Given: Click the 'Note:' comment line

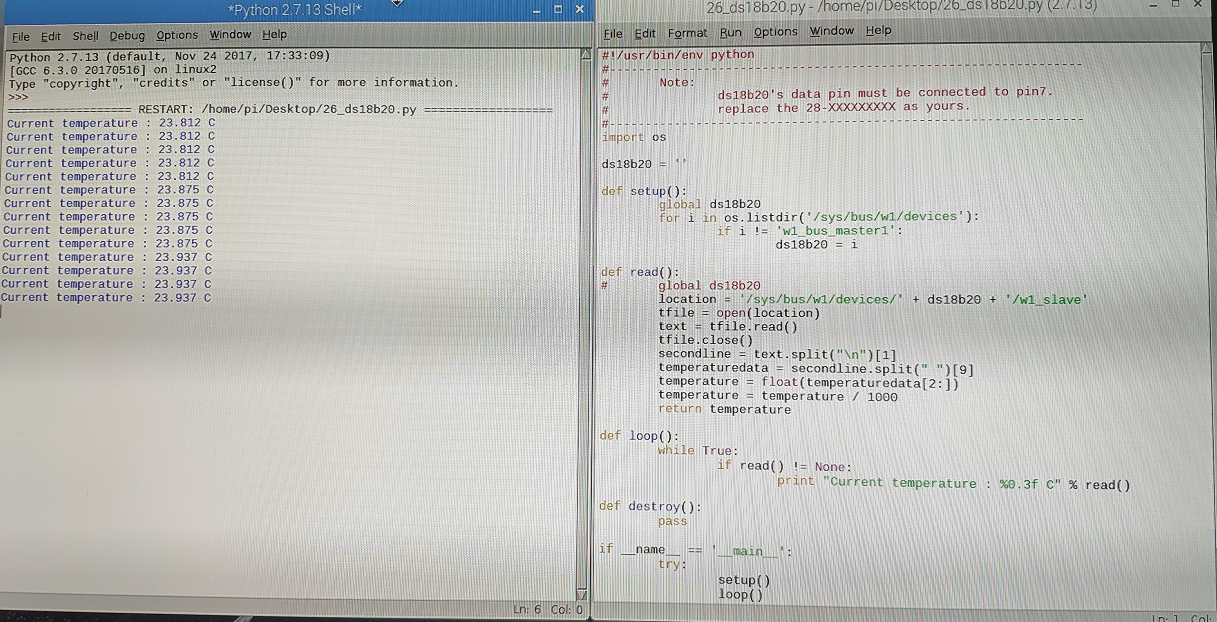Looking at the screenshot, I should tap(676, 83).
